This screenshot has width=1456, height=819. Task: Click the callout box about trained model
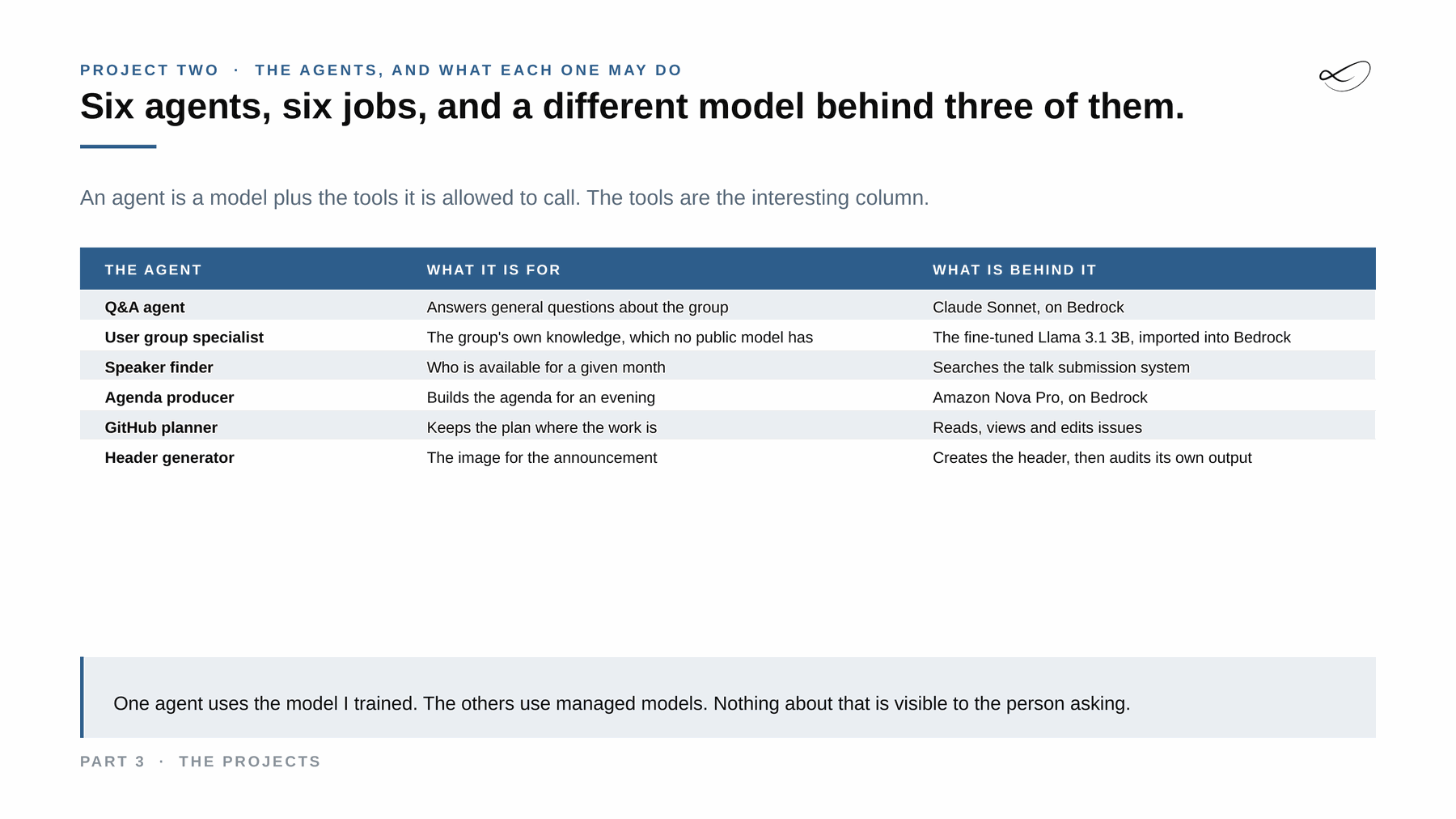pos(728,698)
